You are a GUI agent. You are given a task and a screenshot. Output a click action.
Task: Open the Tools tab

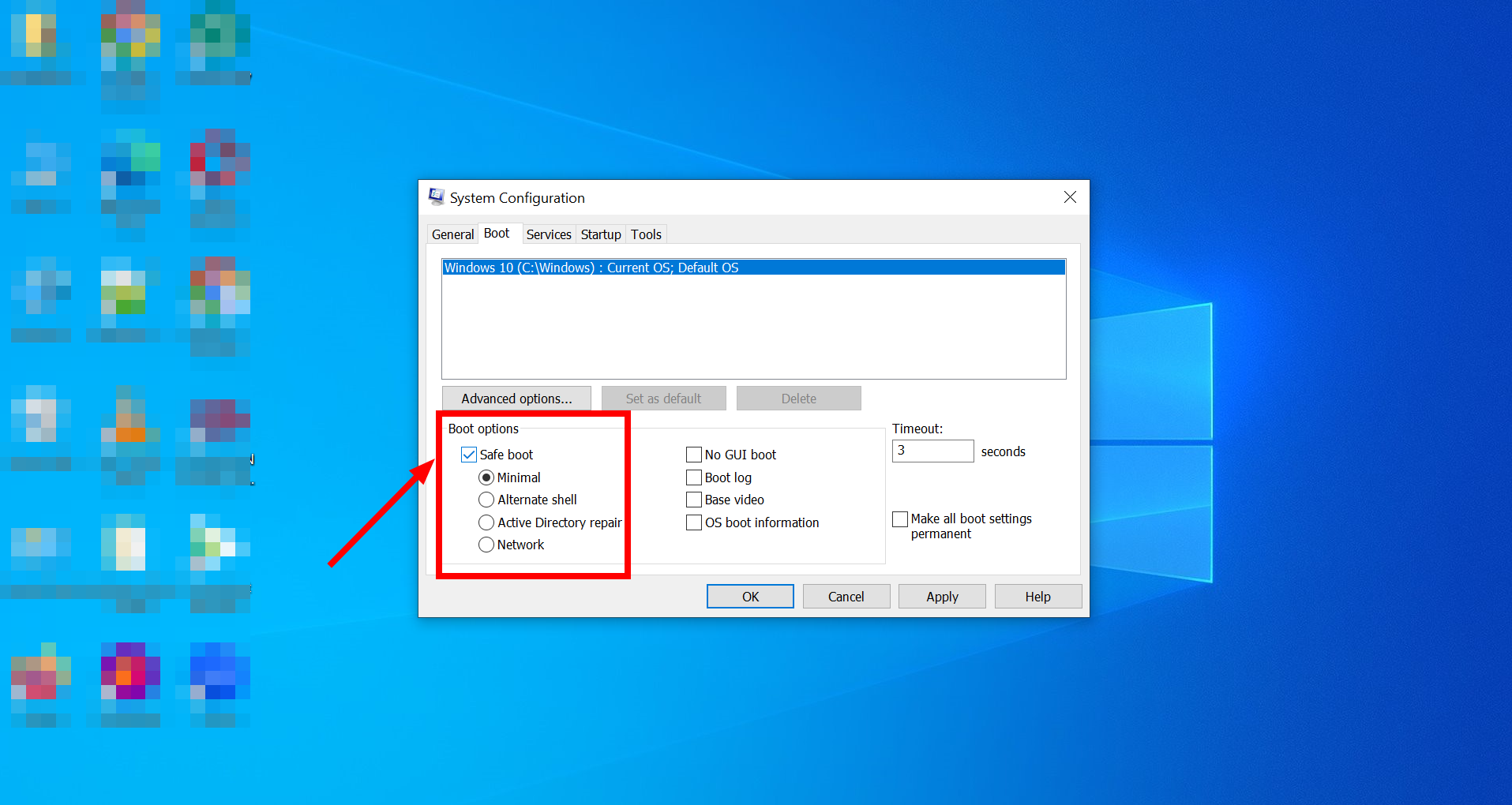tap(646, 234)
